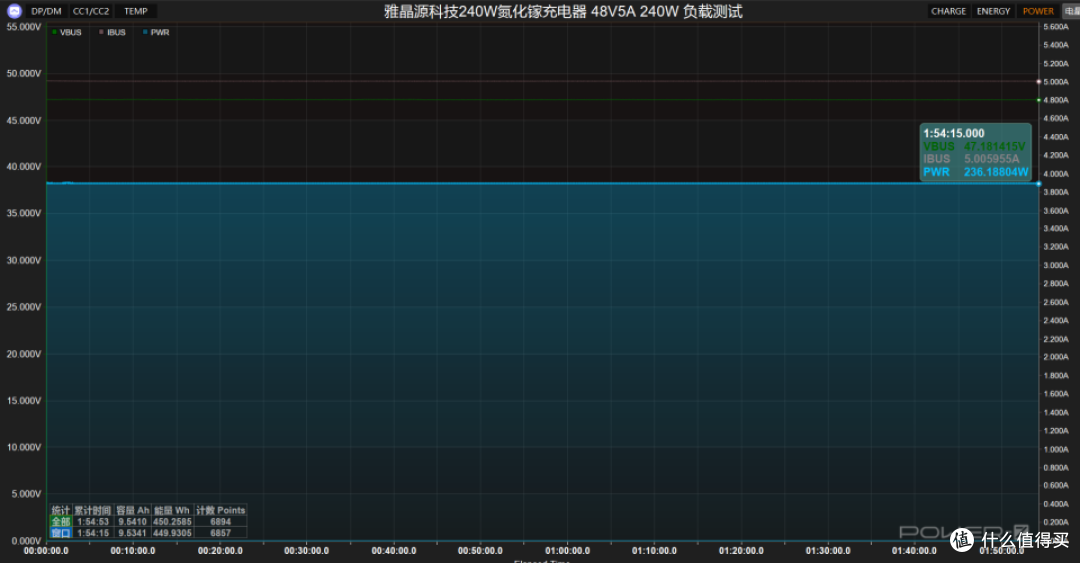Click the blue PWR end marker dot
Image resolution: width=1080 pixels, height=563 pixels.
coord(1039,183)
